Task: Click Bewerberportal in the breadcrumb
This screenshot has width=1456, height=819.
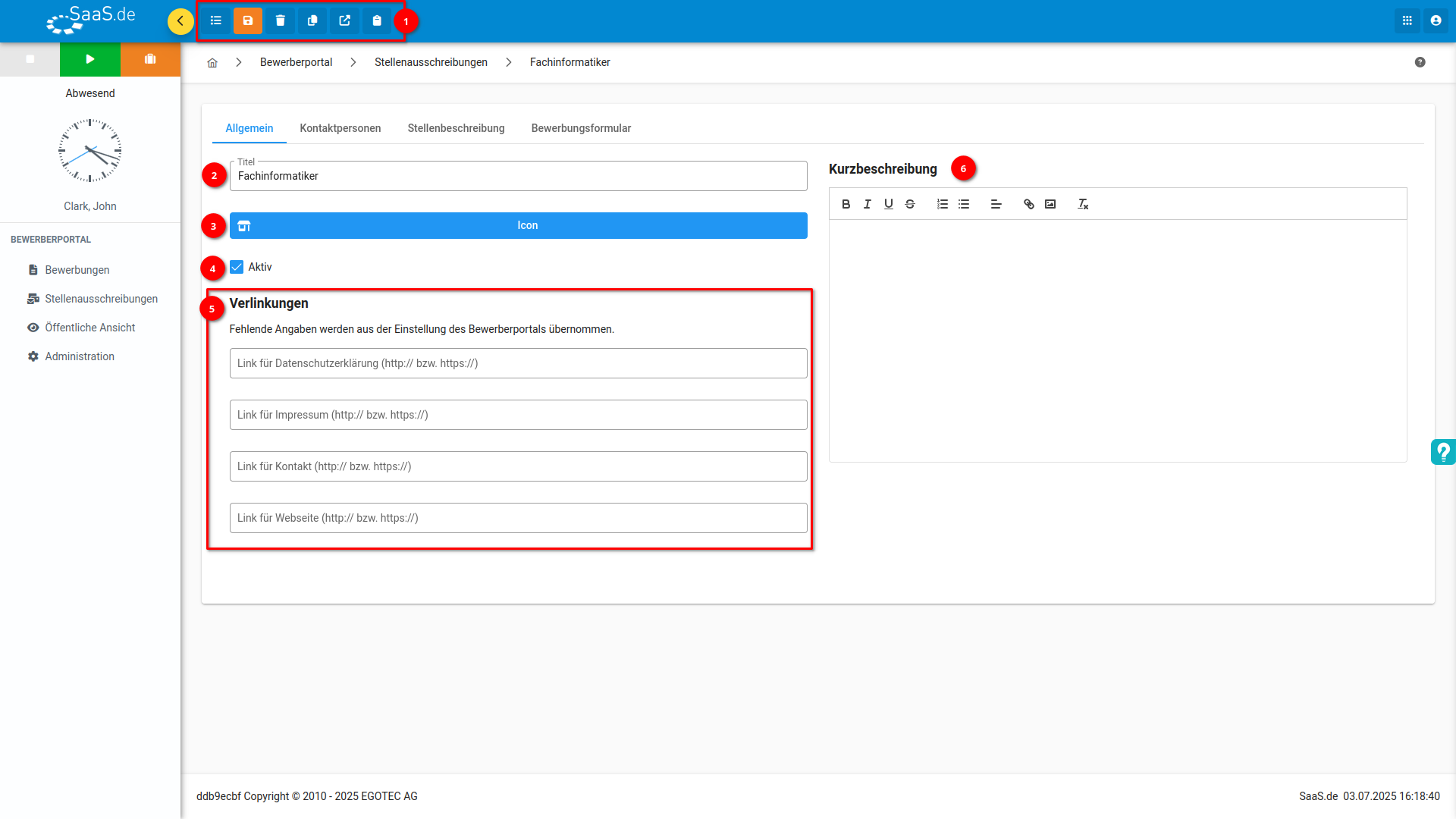Action: (x=297, y=62)
